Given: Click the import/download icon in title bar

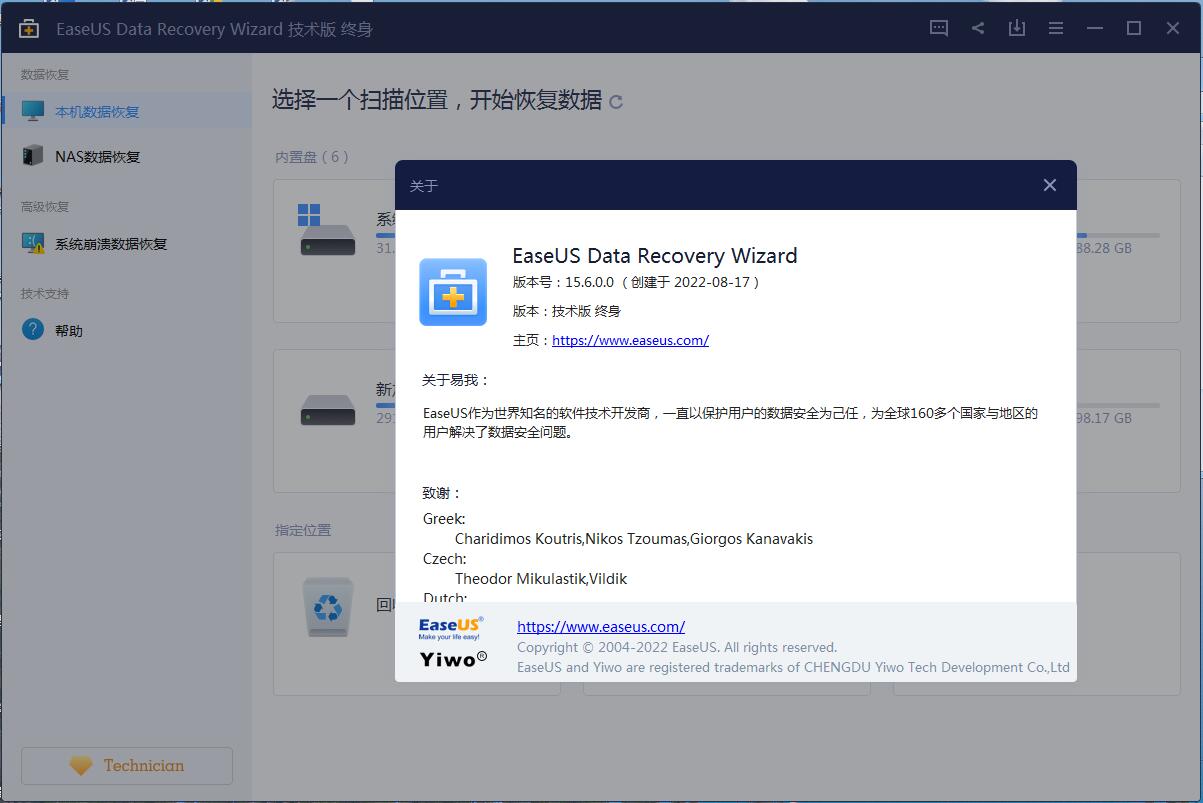Looking at the screenshot, I should click(1017, 28).
